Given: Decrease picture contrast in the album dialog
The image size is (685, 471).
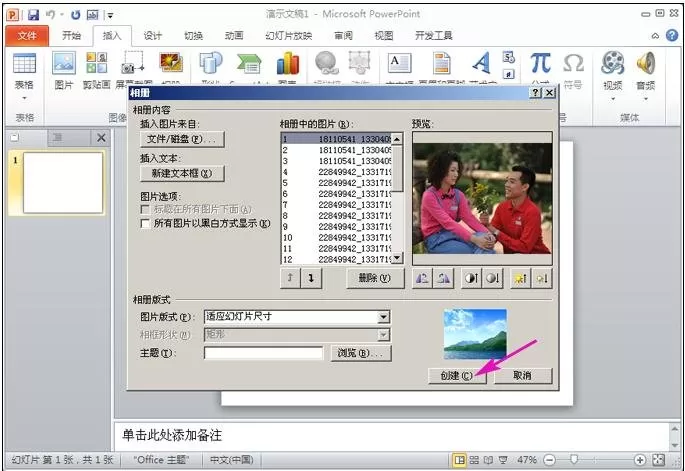Looking at the screenshot, I should pyautogui.click(x=492, y=278).
